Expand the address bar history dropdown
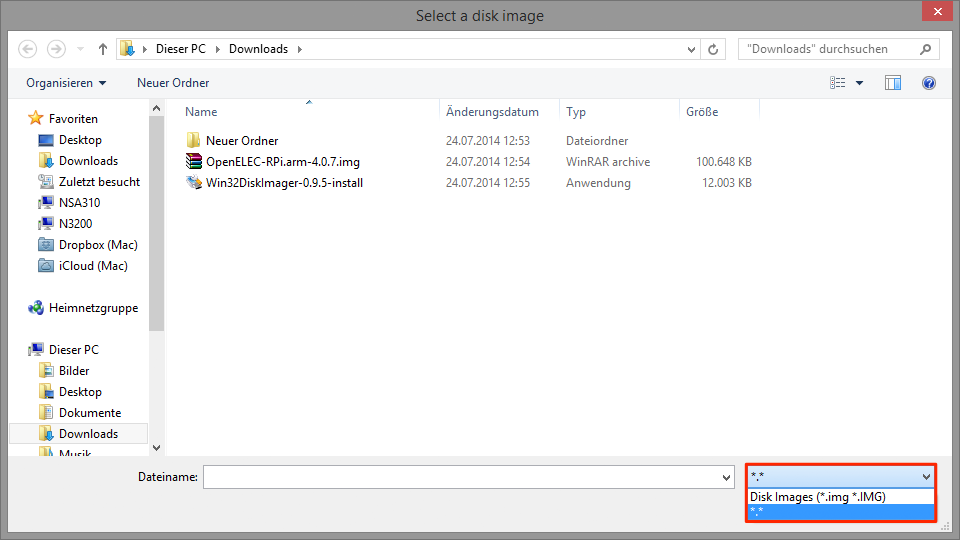The width and height of the screenshot is (960, 540). [x=691, y=49]
